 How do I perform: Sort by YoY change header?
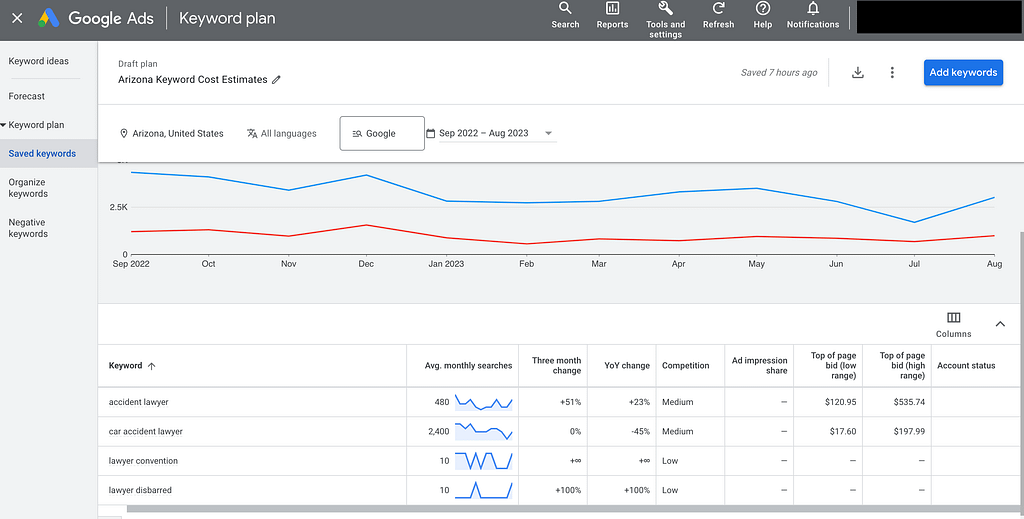coord(627,366)
